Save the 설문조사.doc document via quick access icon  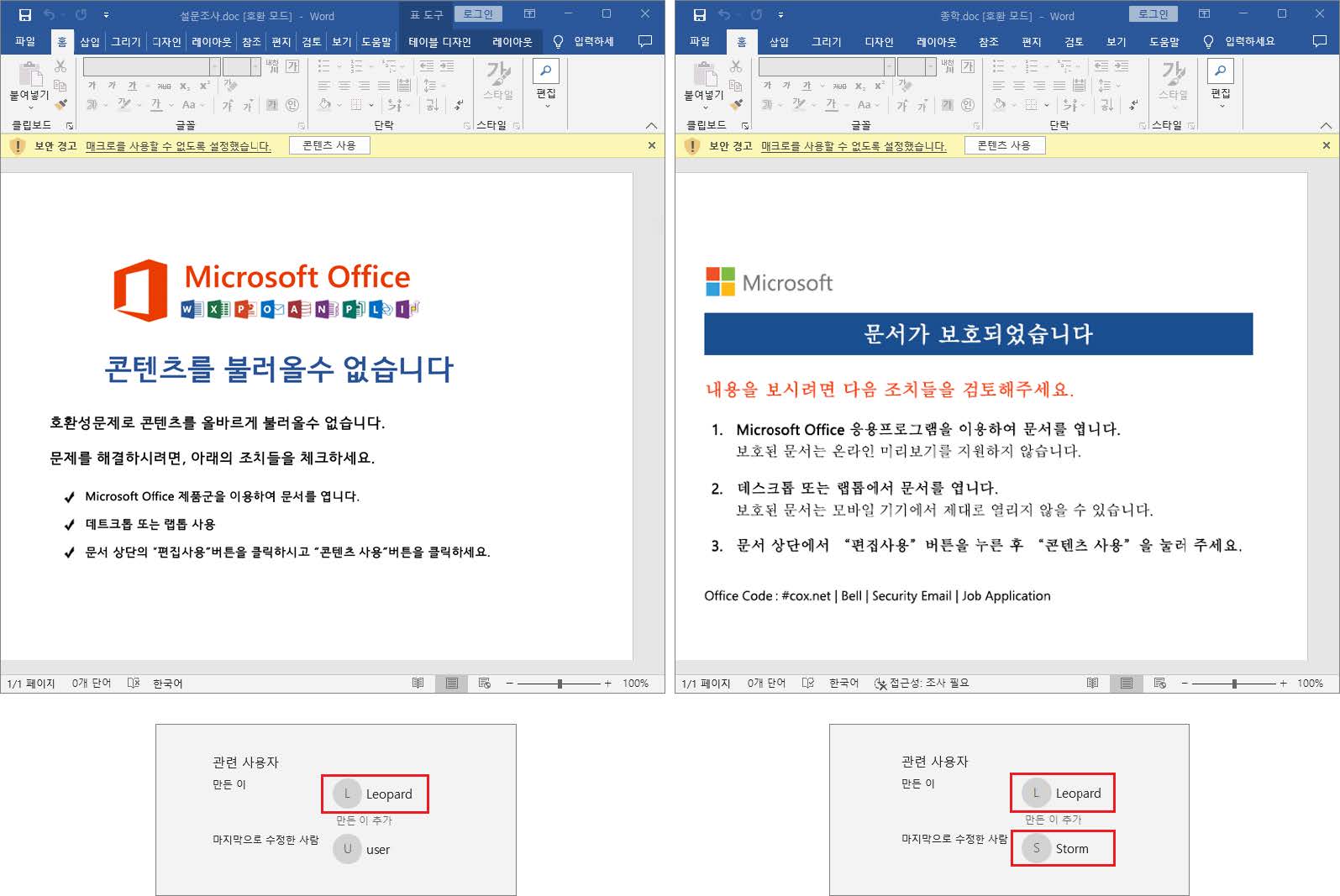tap(25, 14)
